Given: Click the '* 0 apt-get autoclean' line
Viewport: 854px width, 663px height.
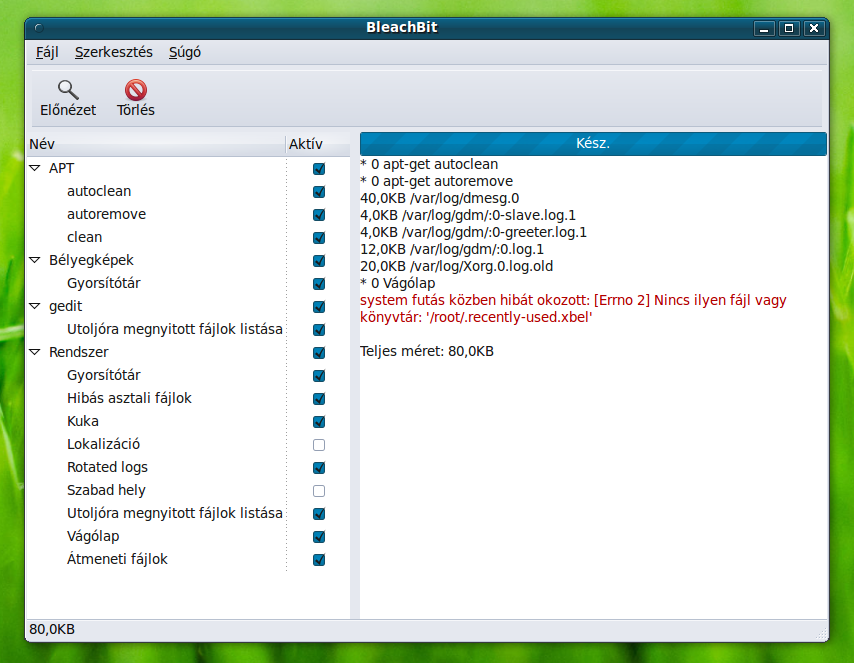Looking at the screenshot, I should tap(429, 164).
